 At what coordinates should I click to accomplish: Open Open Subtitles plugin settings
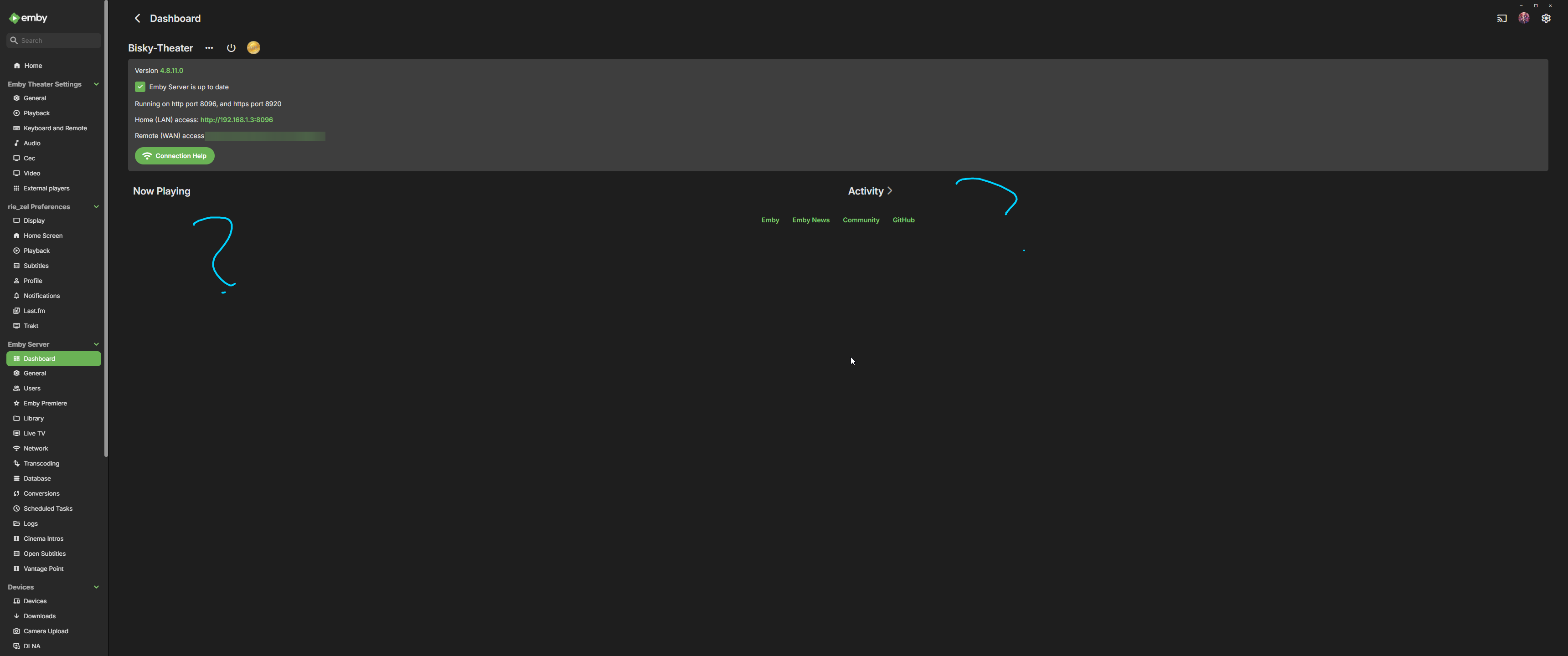54,554
